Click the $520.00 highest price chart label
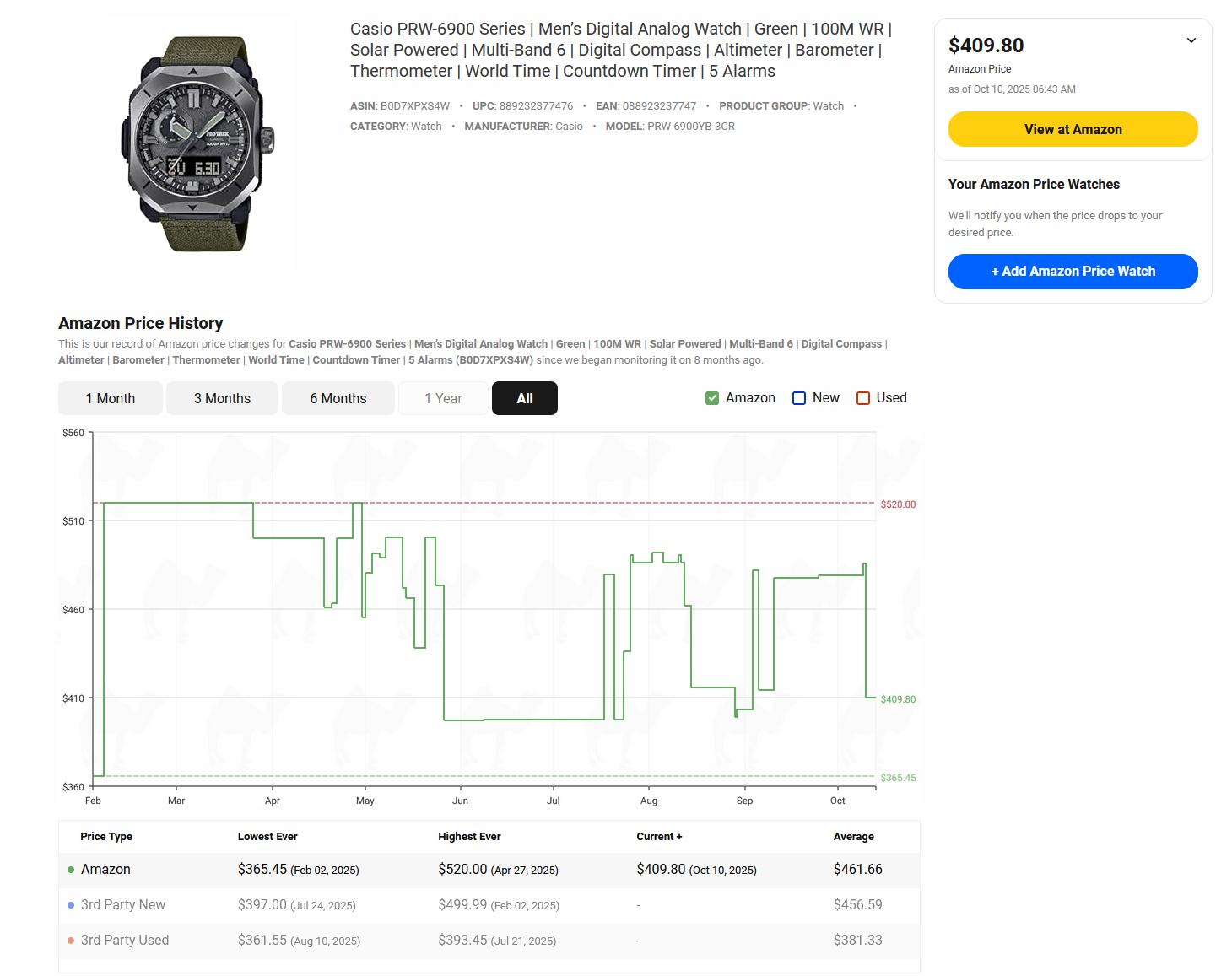Screen dimensions: 1232x976 coord(898,504)
